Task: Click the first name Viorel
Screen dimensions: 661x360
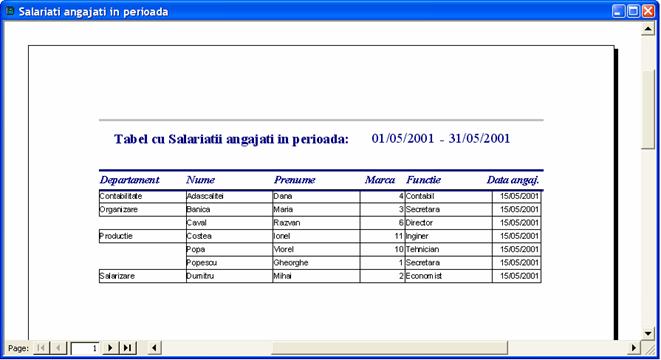Action: [283, 249]
